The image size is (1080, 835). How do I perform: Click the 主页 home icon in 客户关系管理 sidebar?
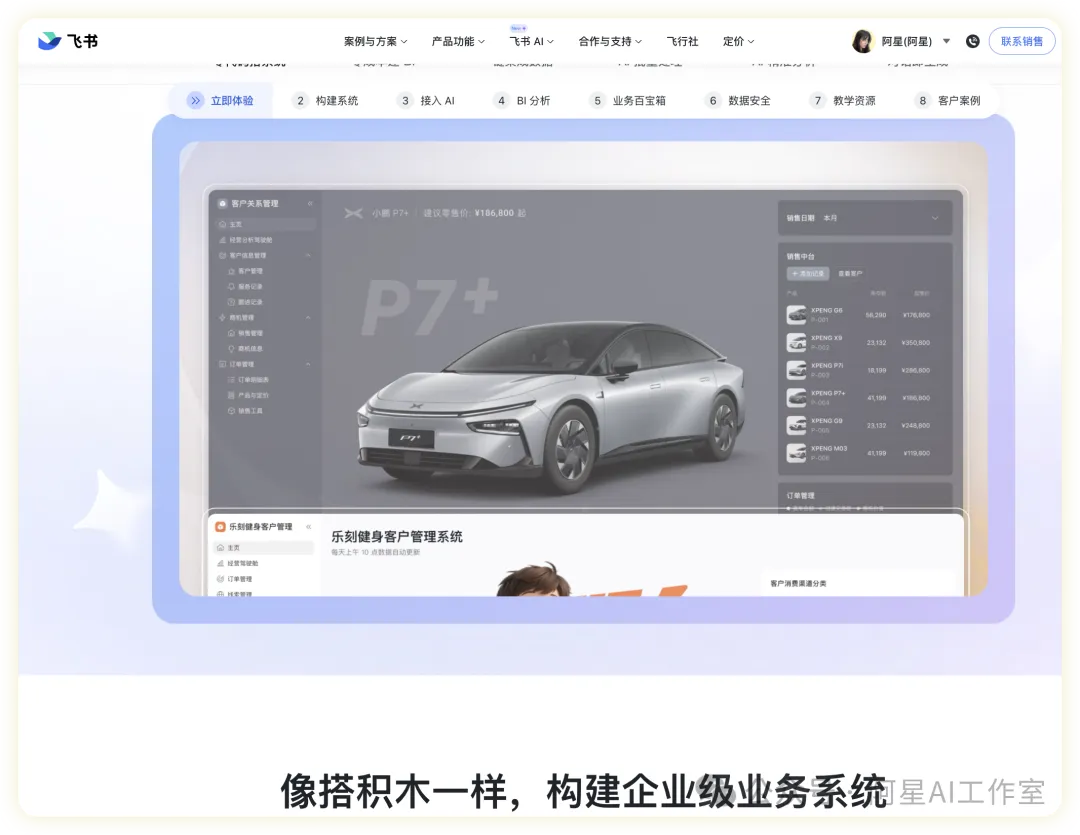[222, 225]
